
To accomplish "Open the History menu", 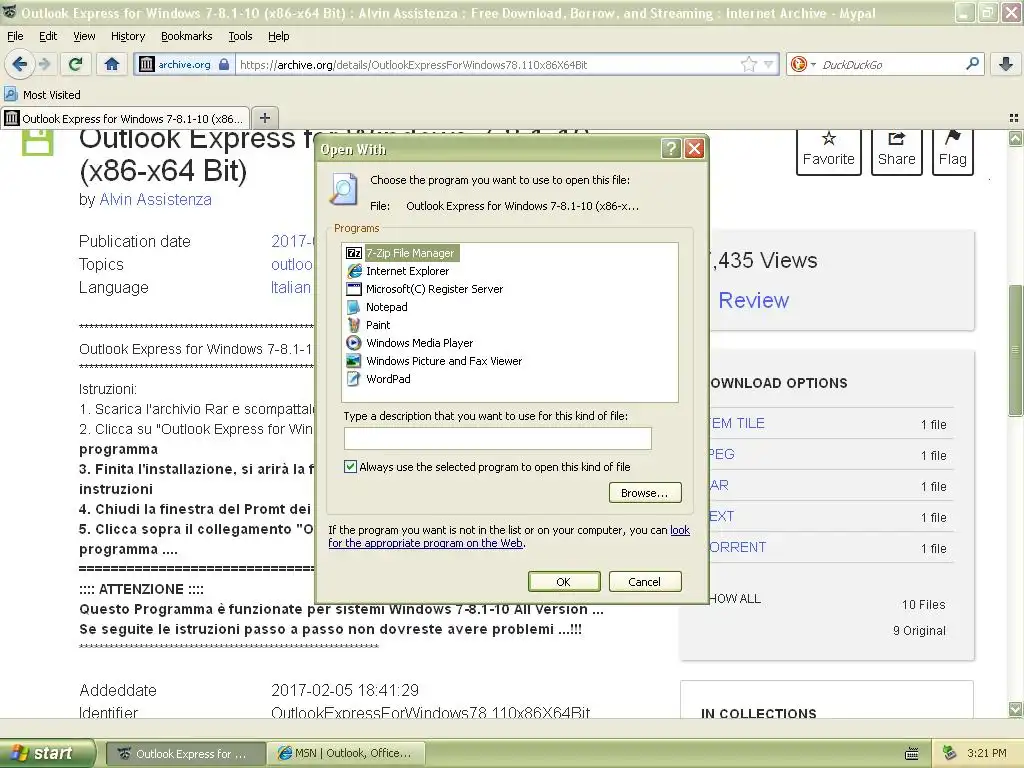I will [127, 36].
